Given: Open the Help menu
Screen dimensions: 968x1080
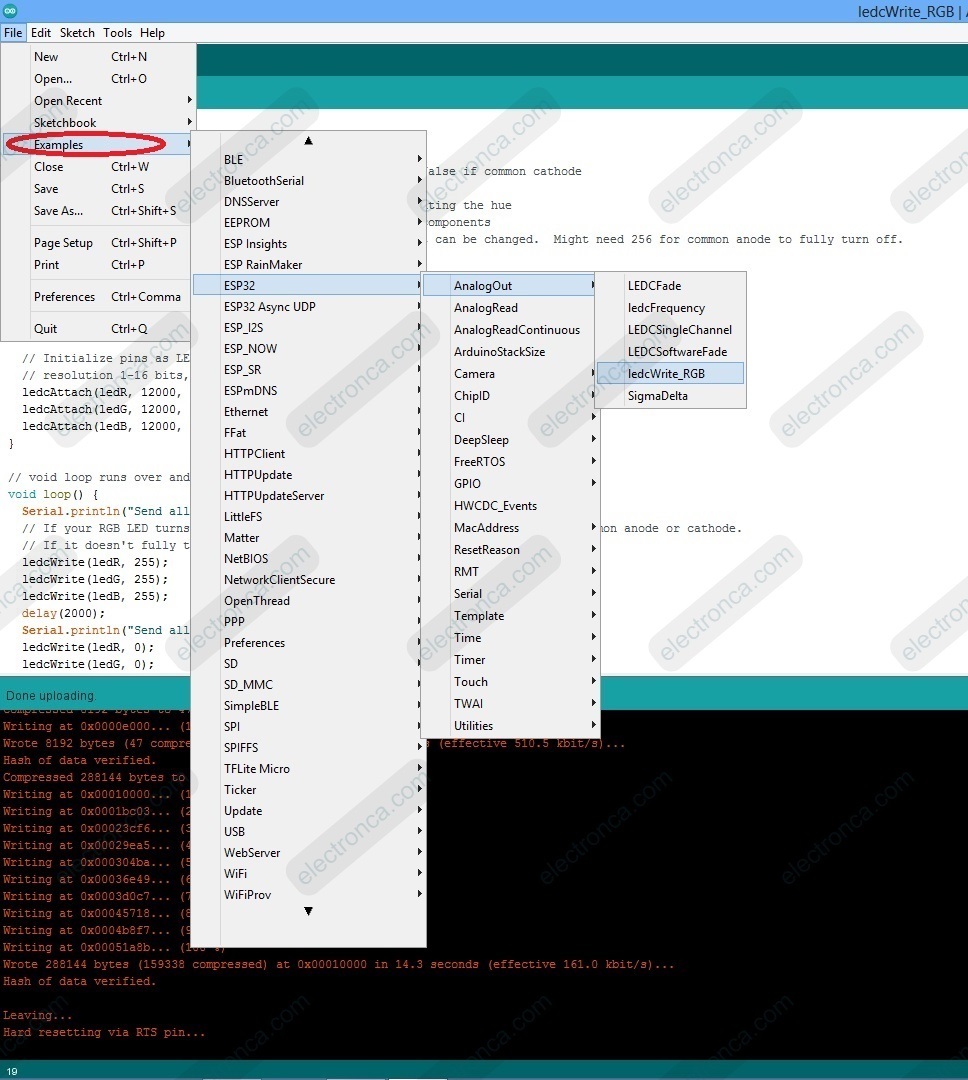Looking at the screenshot, I should 152,33.
